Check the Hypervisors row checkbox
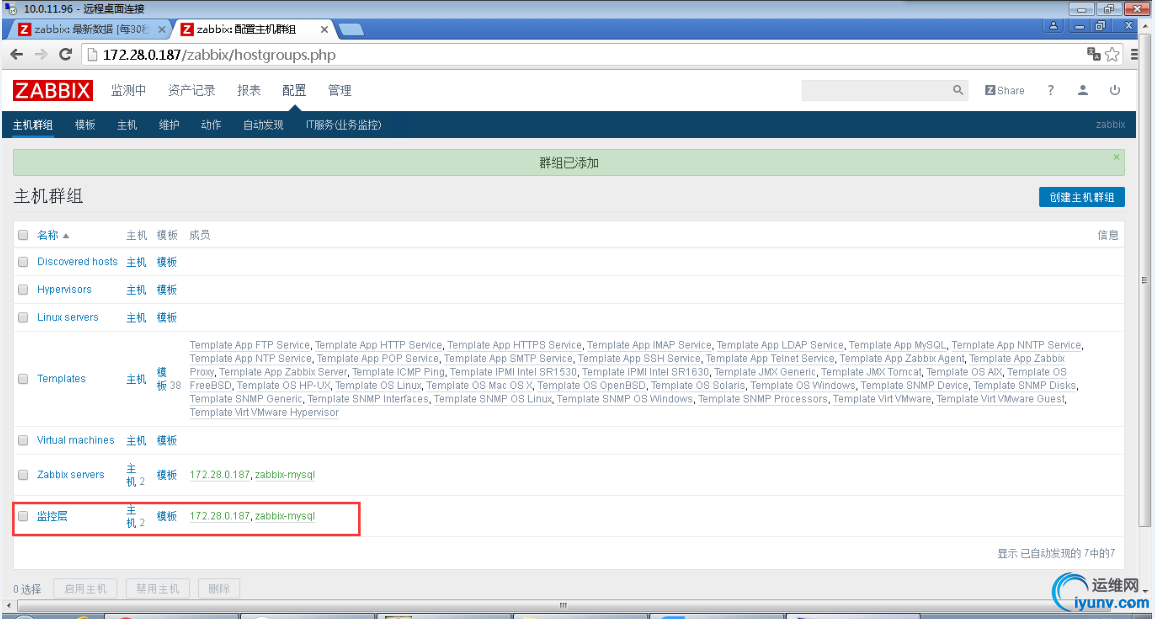This screenshot has height=619, width=1155. coord(23,290)
